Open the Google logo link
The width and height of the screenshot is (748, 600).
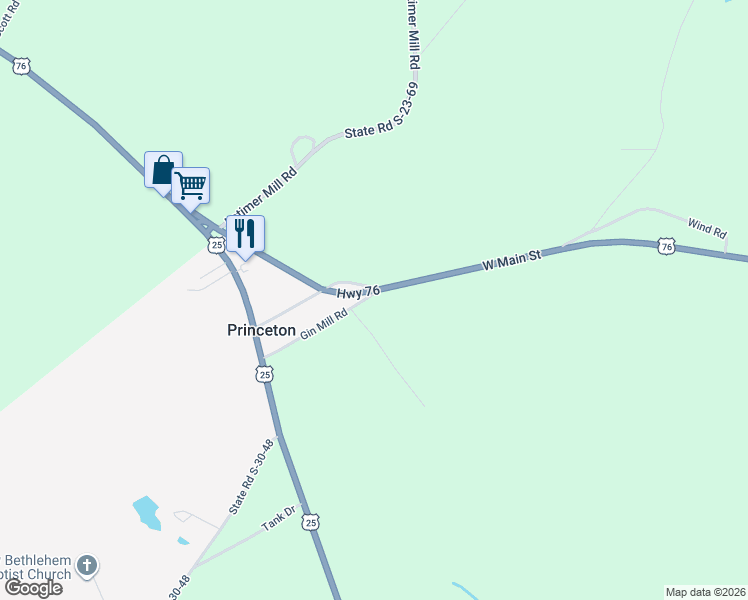(33, 588)
